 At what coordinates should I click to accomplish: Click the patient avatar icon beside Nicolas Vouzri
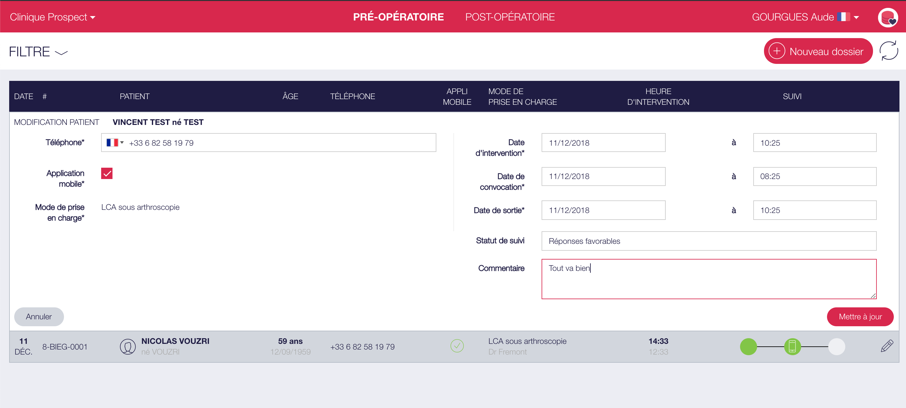point(128,347)
